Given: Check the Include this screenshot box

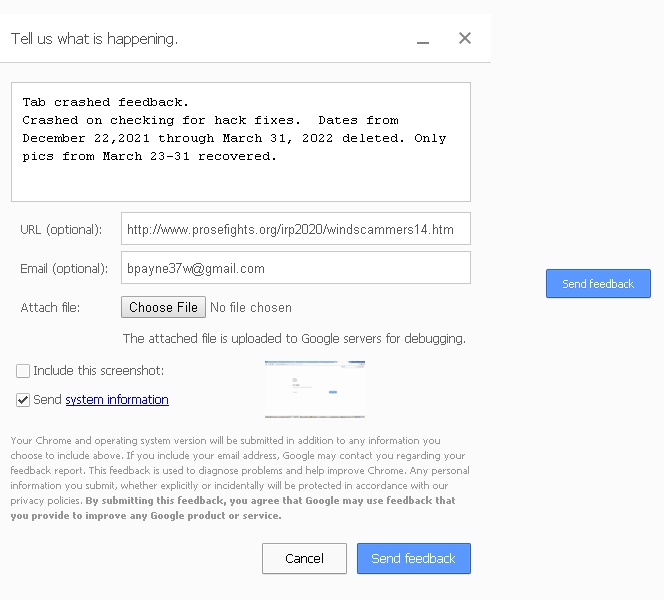Looking at the screenshot, I should [x=23, y=371].
